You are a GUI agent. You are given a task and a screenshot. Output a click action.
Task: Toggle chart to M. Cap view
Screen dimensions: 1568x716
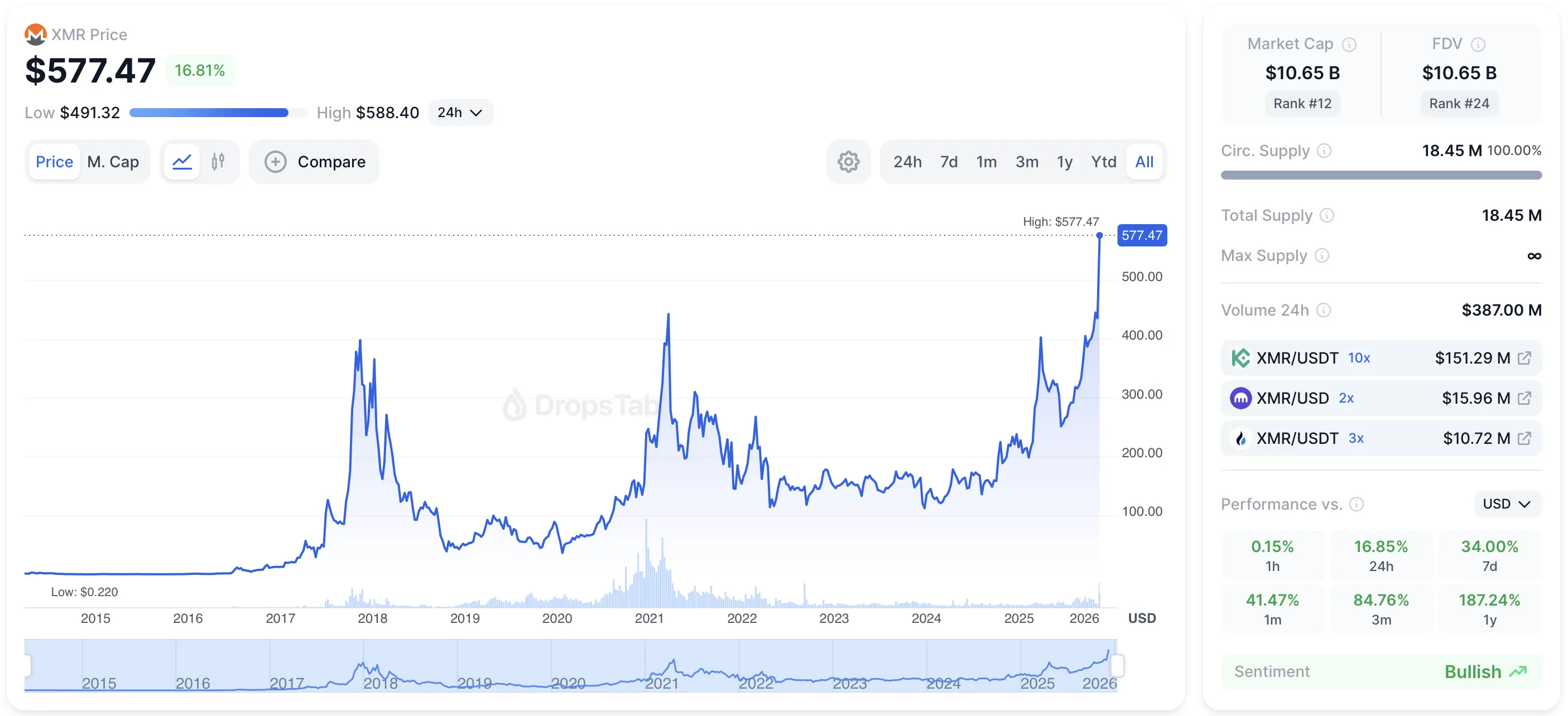point(113,162)
